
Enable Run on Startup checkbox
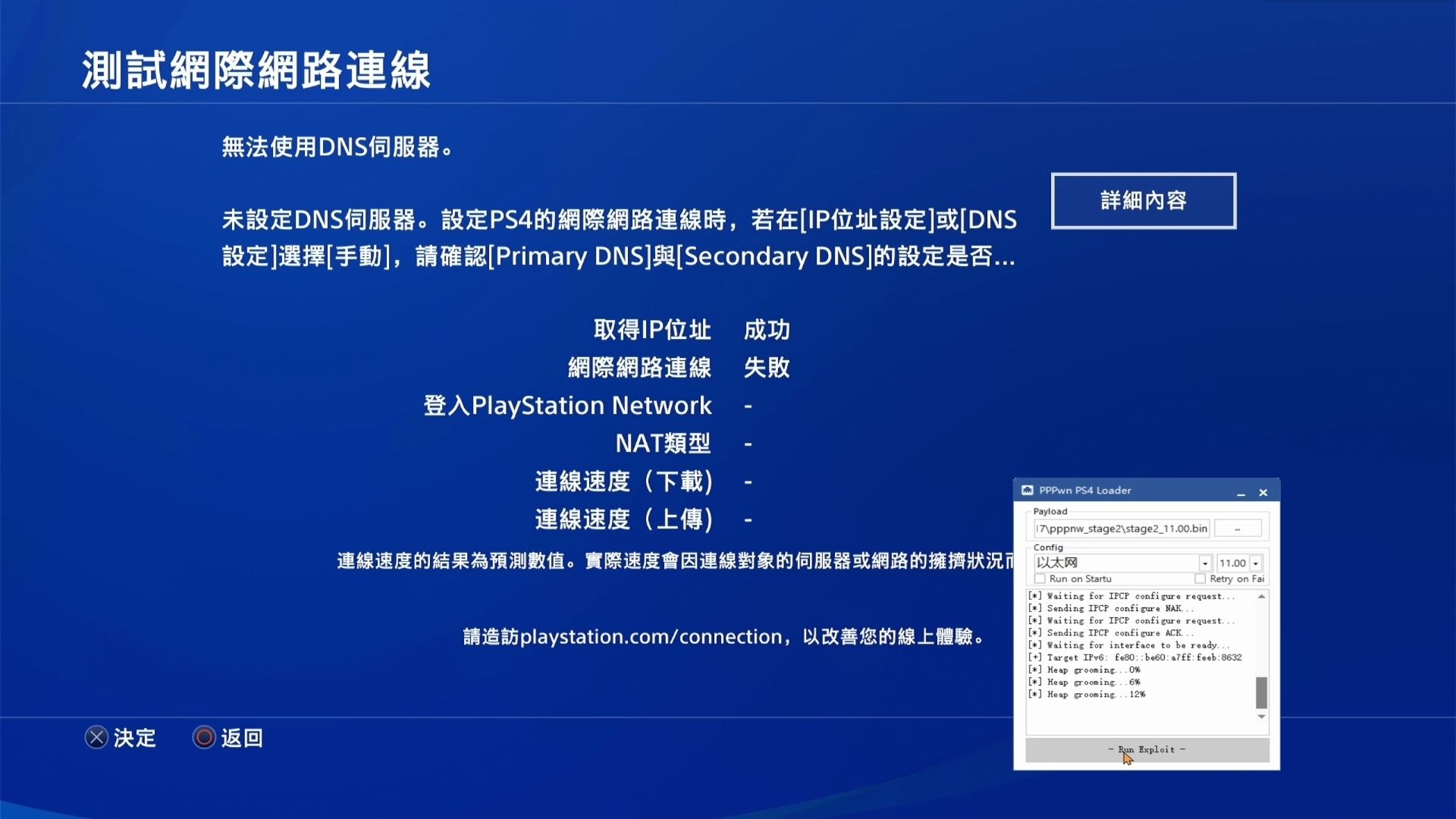(x=1040, y=579)
